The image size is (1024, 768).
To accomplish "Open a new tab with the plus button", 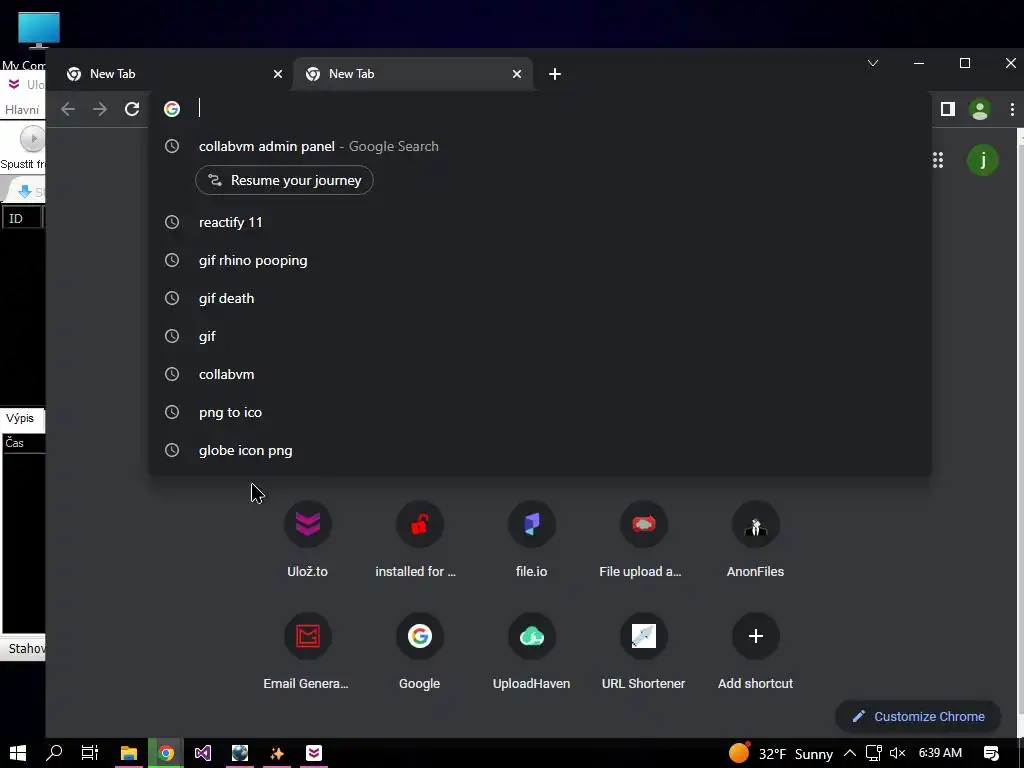I will click(555, 74).
